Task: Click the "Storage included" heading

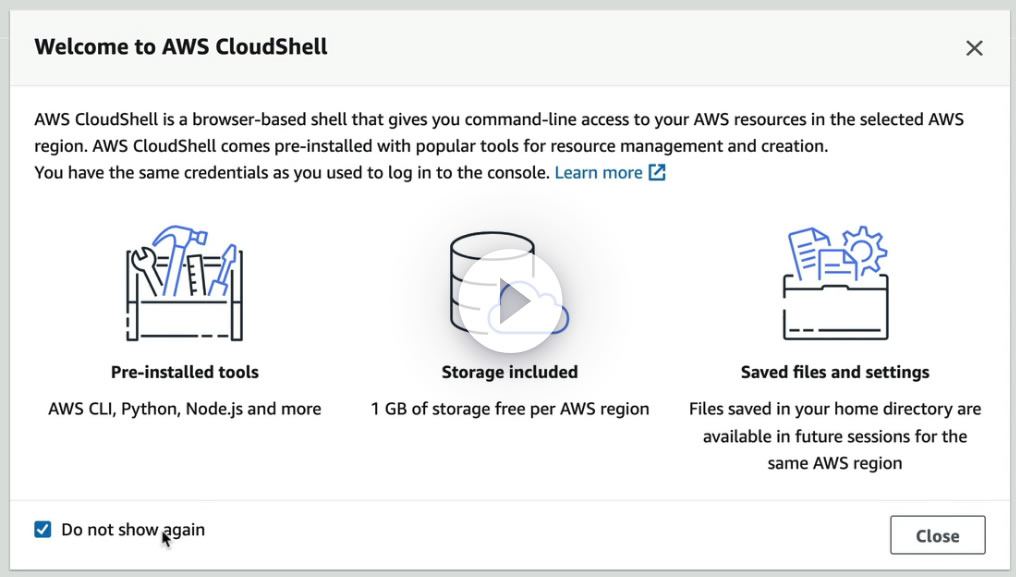Action: (510, 372)
